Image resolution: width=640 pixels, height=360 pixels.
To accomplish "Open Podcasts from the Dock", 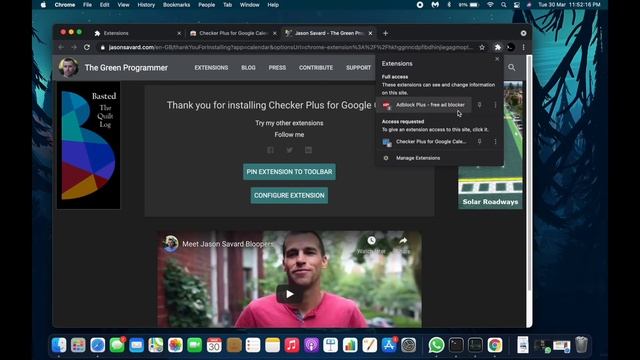I will (x=311, y=345).
